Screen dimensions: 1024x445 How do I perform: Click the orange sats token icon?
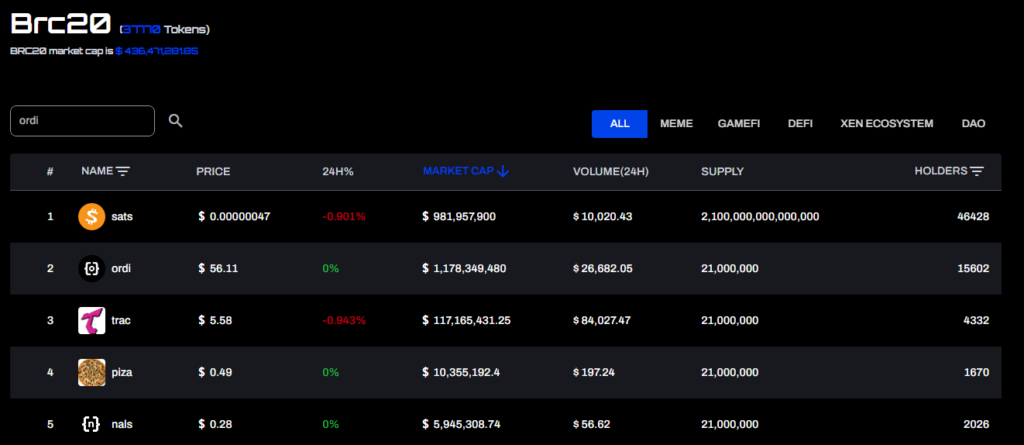tap(91, 216)
